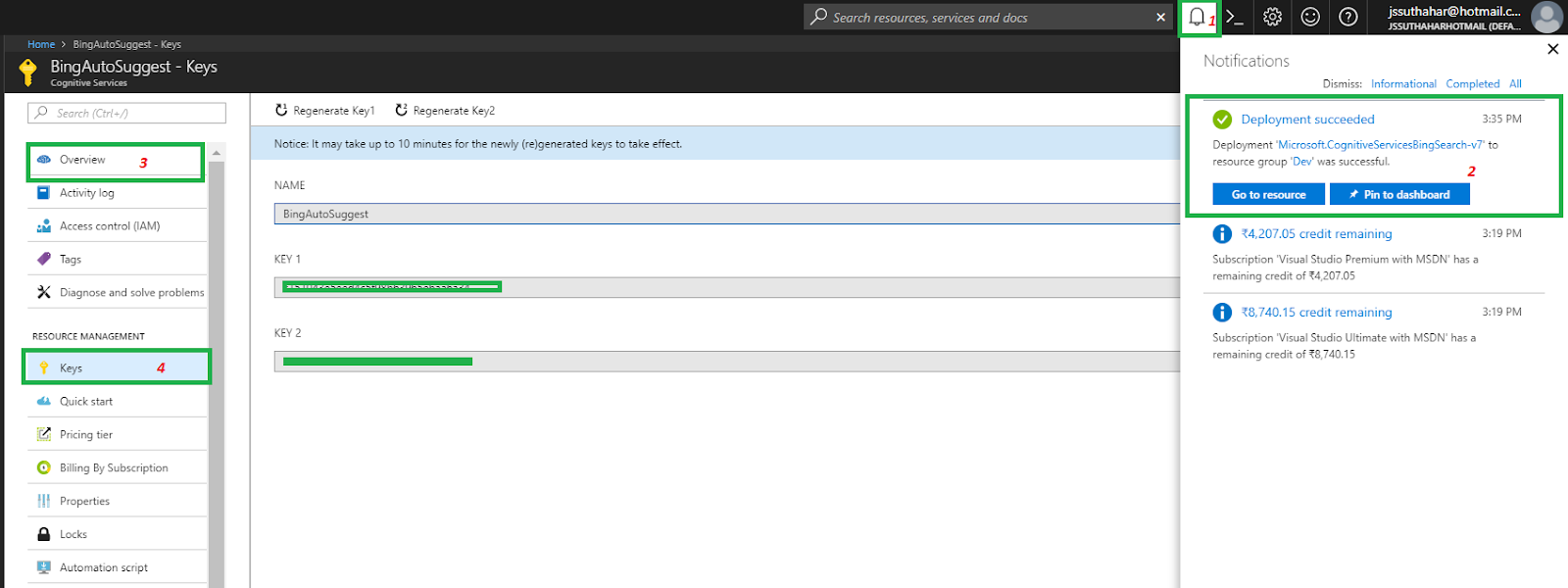Click the purple Tags icon

pos(43,259)
